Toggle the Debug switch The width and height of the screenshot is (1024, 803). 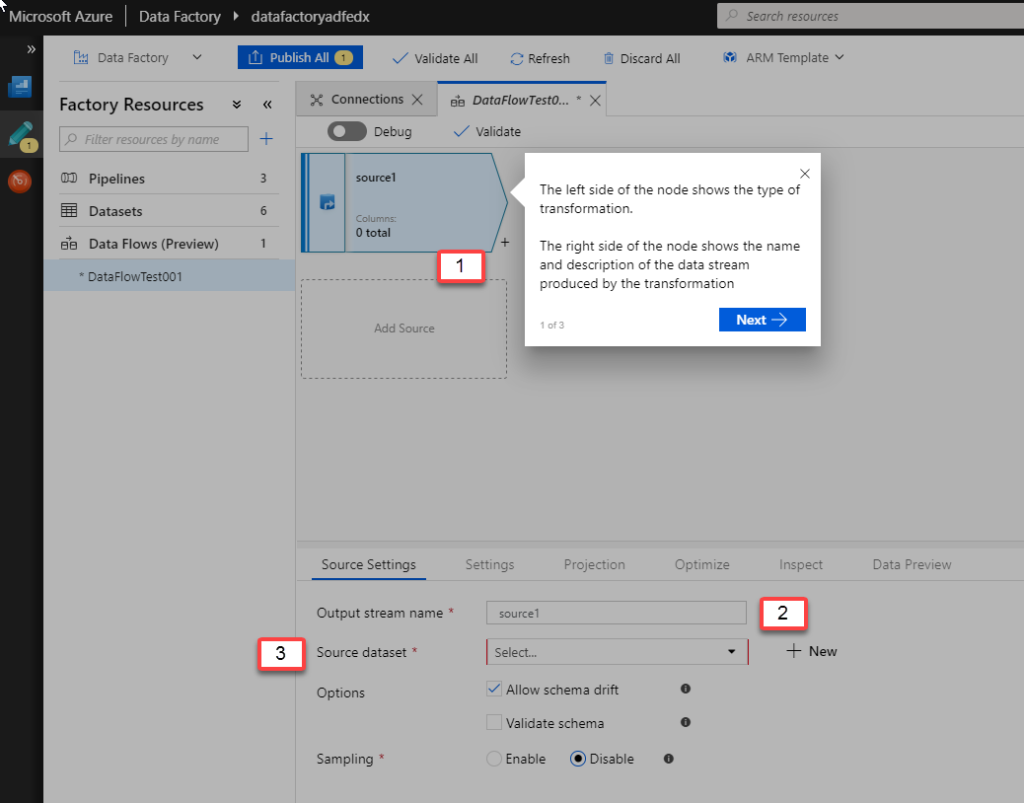coord(347,131)
